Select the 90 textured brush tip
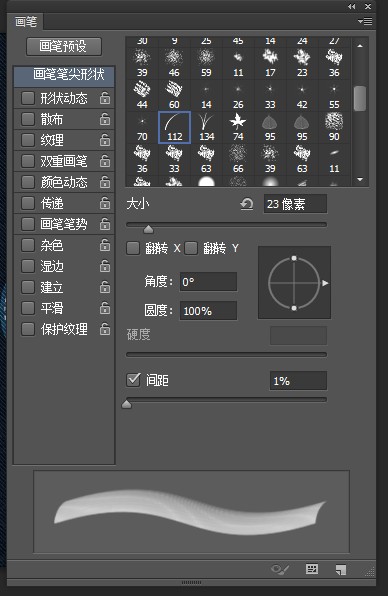 click(334, 127)
